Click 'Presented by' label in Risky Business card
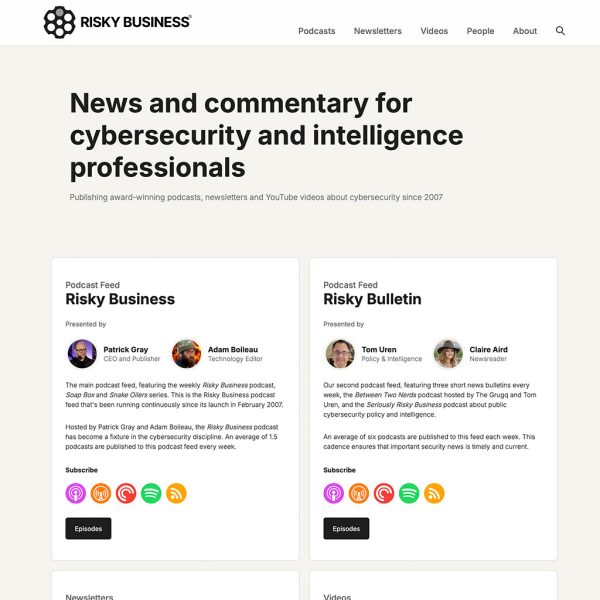This screenshot has width=600, height=600. click(86, 324)
